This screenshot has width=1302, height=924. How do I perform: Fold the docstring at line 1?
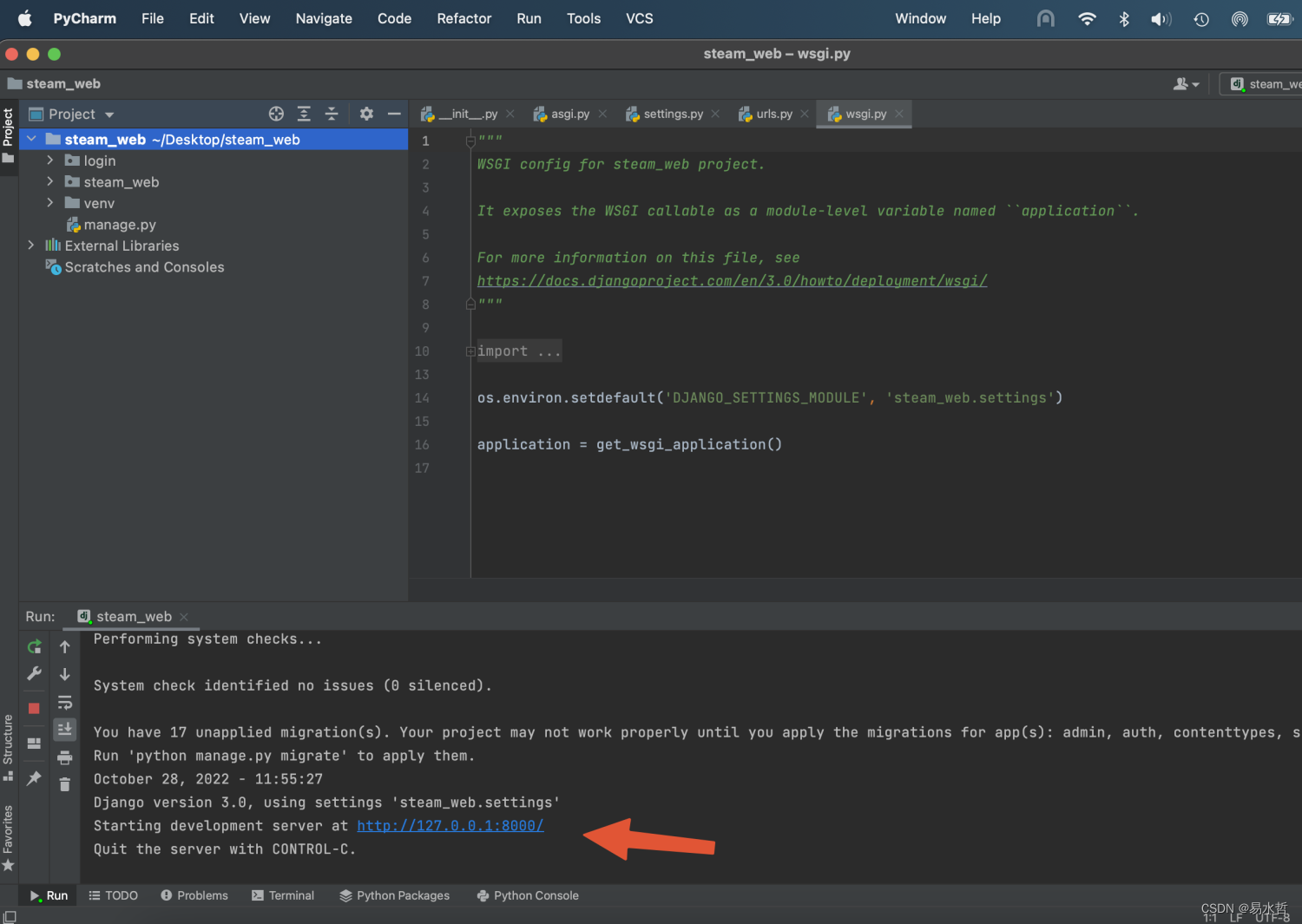(470, 141)
